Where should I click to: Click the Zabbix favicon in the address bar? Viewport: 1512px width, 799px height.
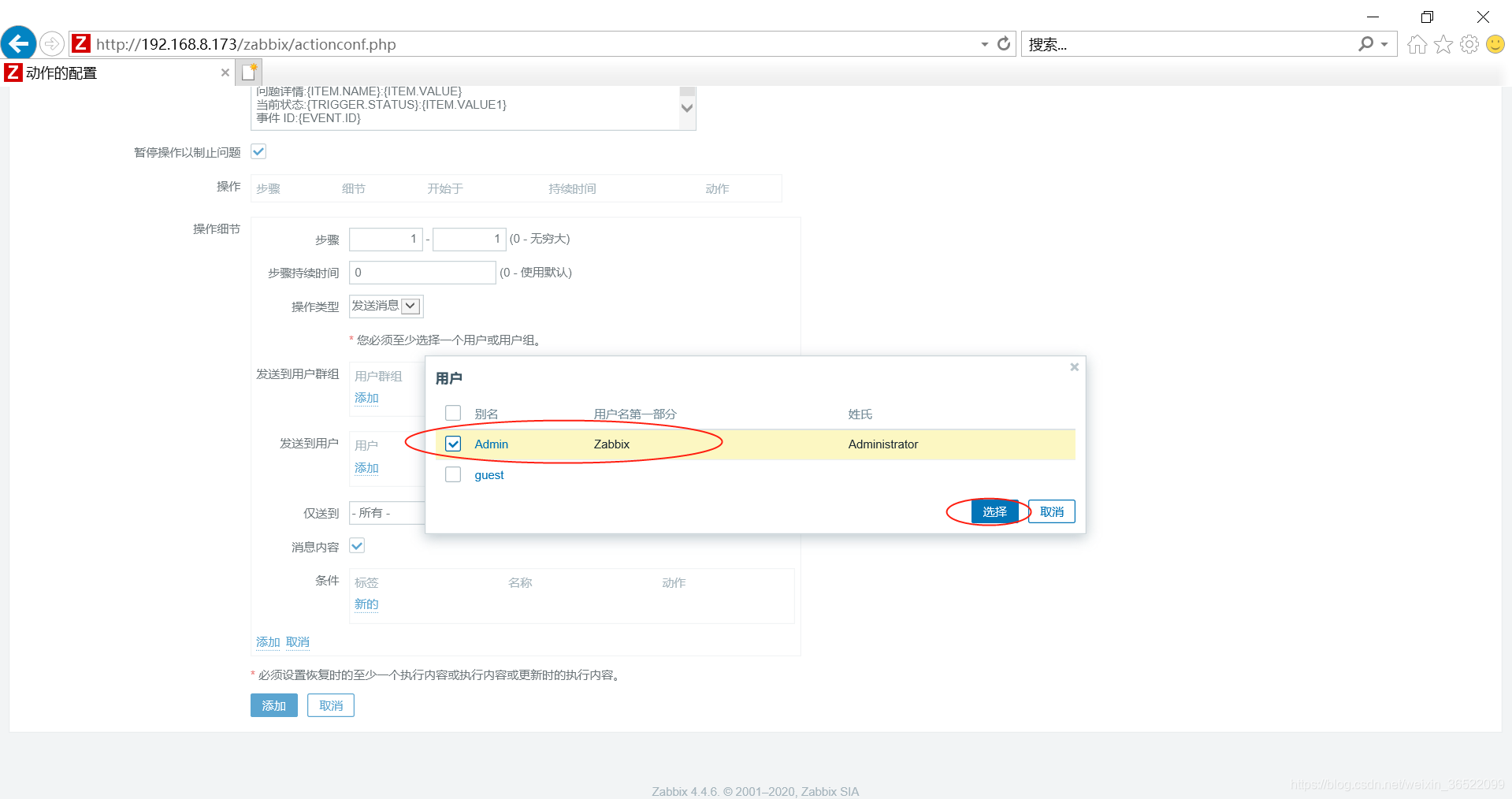pos(81,43)
